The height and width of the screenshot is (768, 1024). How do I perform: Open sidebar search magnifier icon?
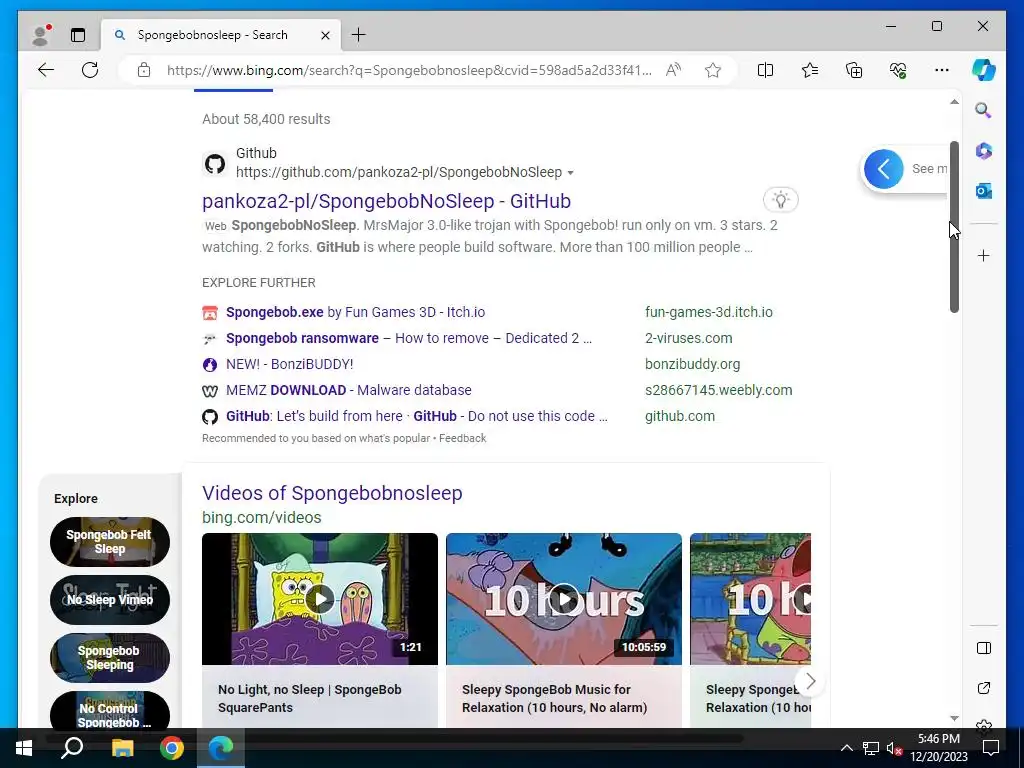pos(984,110)
